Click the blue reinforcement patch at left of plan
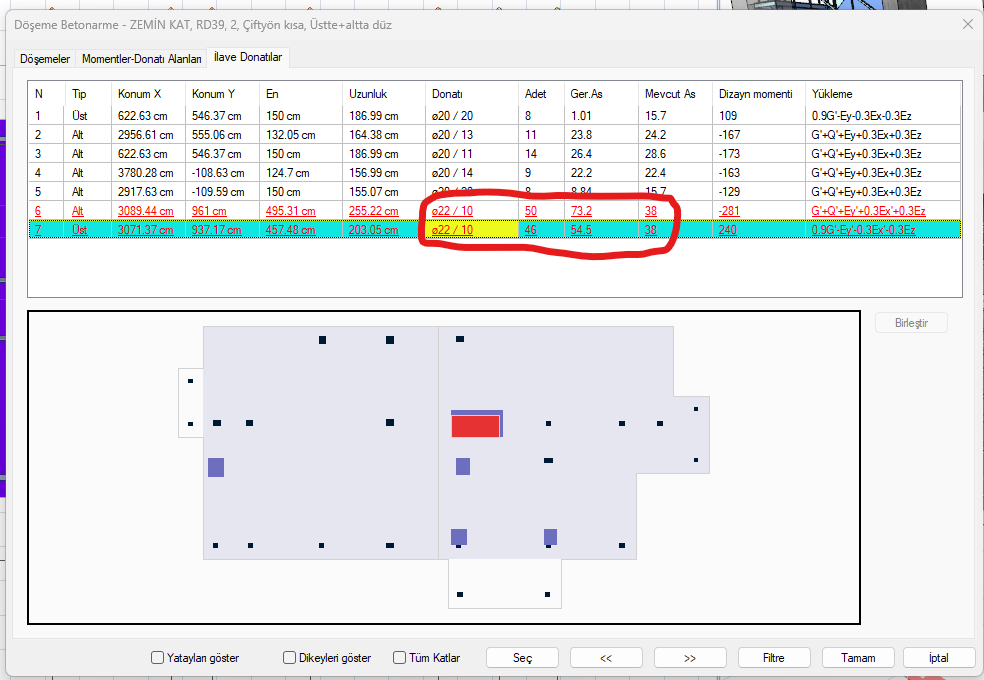 click(x=216, y=467)
